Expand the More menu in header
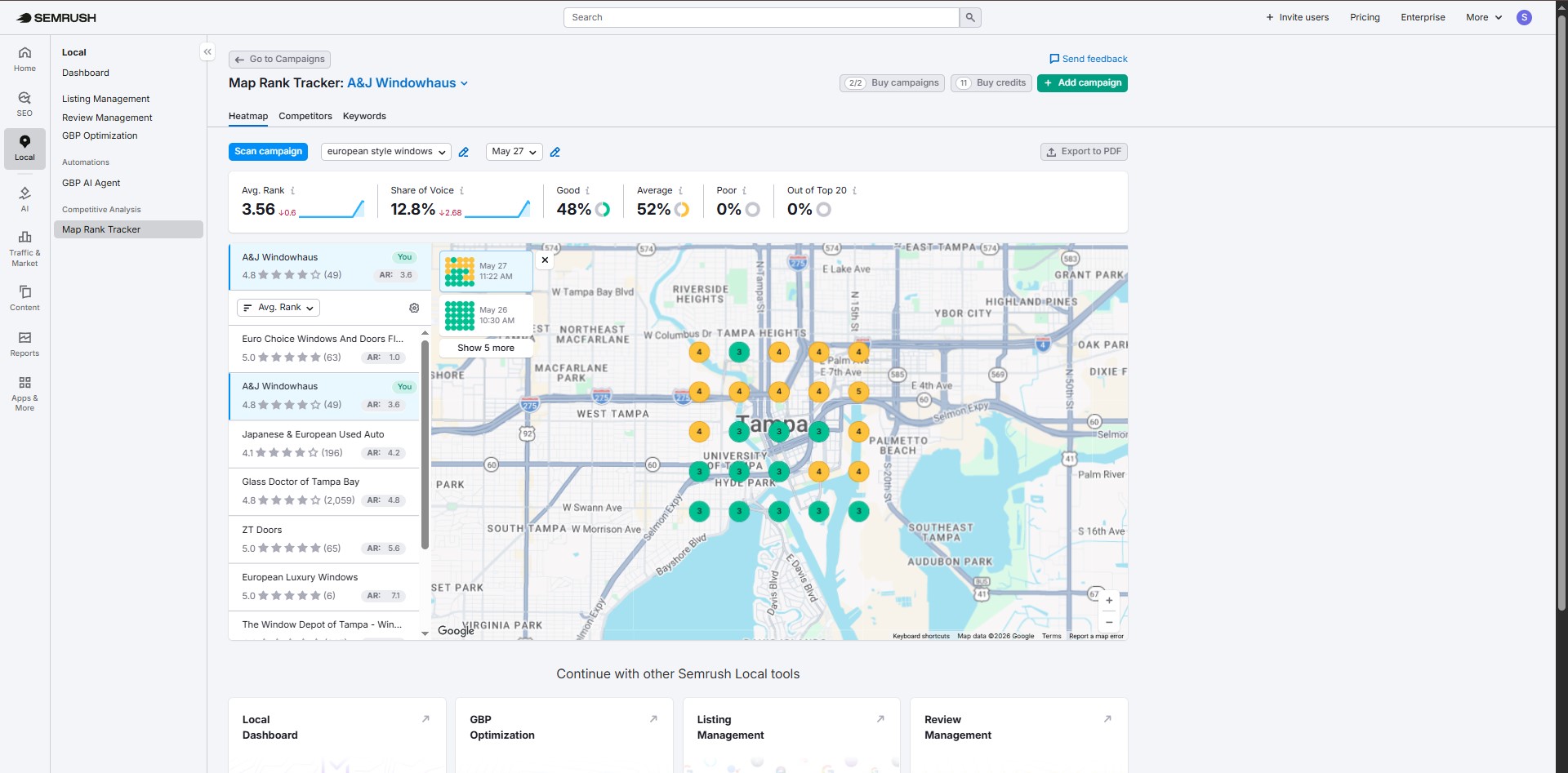Screen dimensions: 1568x773 coord(1484,17)
